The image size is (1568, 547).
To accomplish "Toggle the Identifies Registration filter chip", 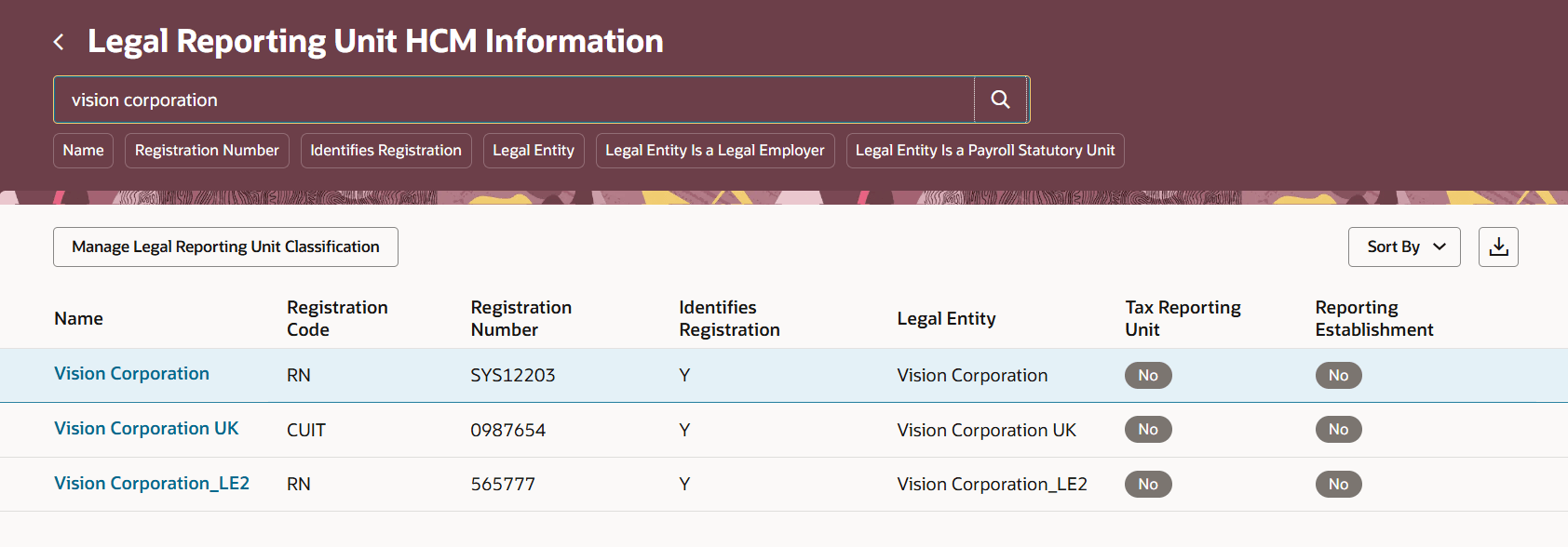I will tap(385, 151).
